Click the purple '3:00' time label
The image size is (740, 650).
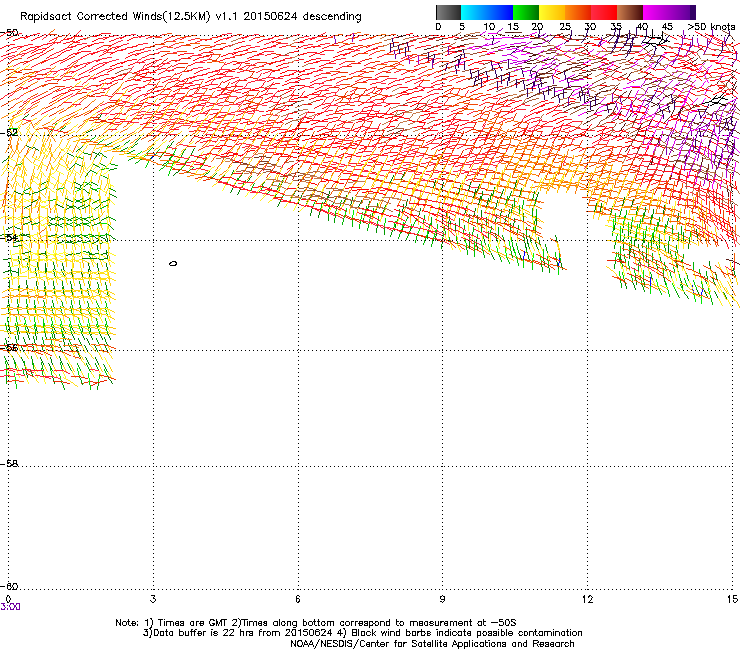[x=10, y=607]
